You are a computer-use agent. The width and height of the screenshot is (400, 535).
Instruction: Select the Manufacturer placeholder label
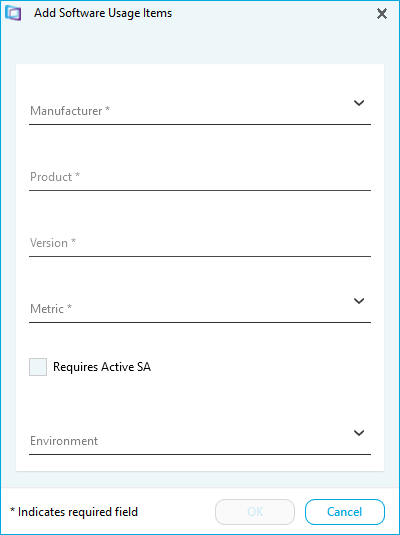point(70,111)
